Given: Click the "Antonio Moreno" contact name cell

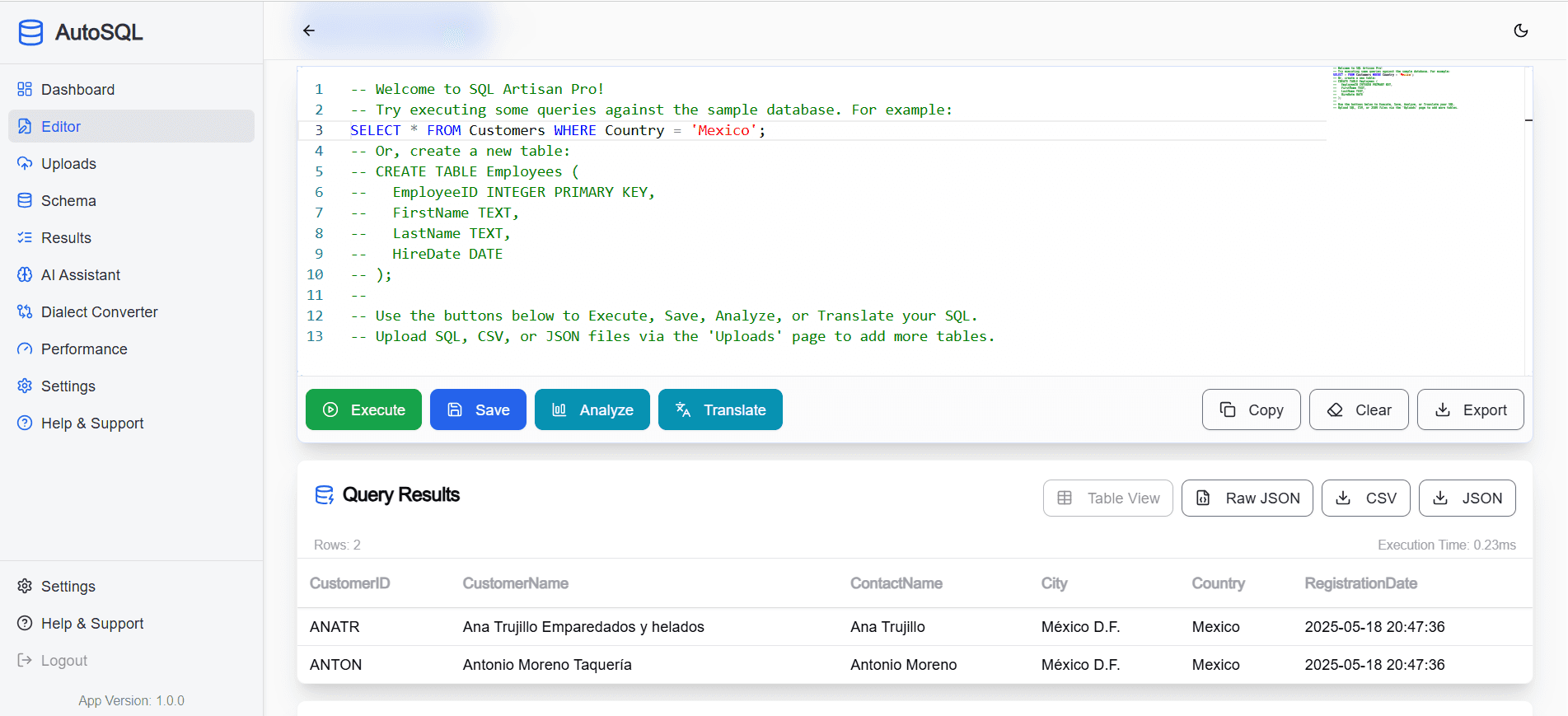Looking at the screenshot, I should [903, 665].
